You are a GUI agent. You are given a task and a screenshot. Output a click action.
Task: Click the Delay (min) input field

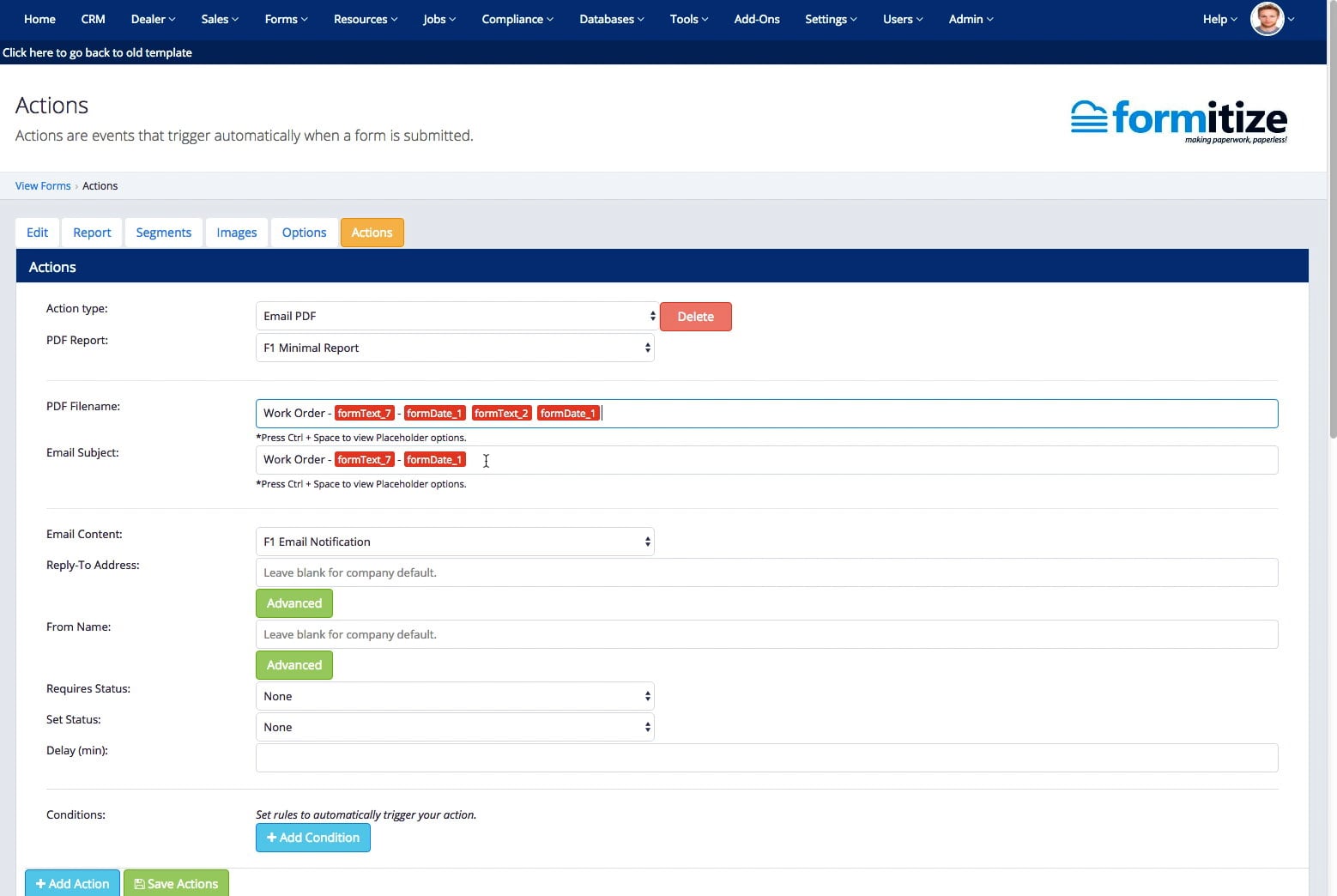[766, 758]
